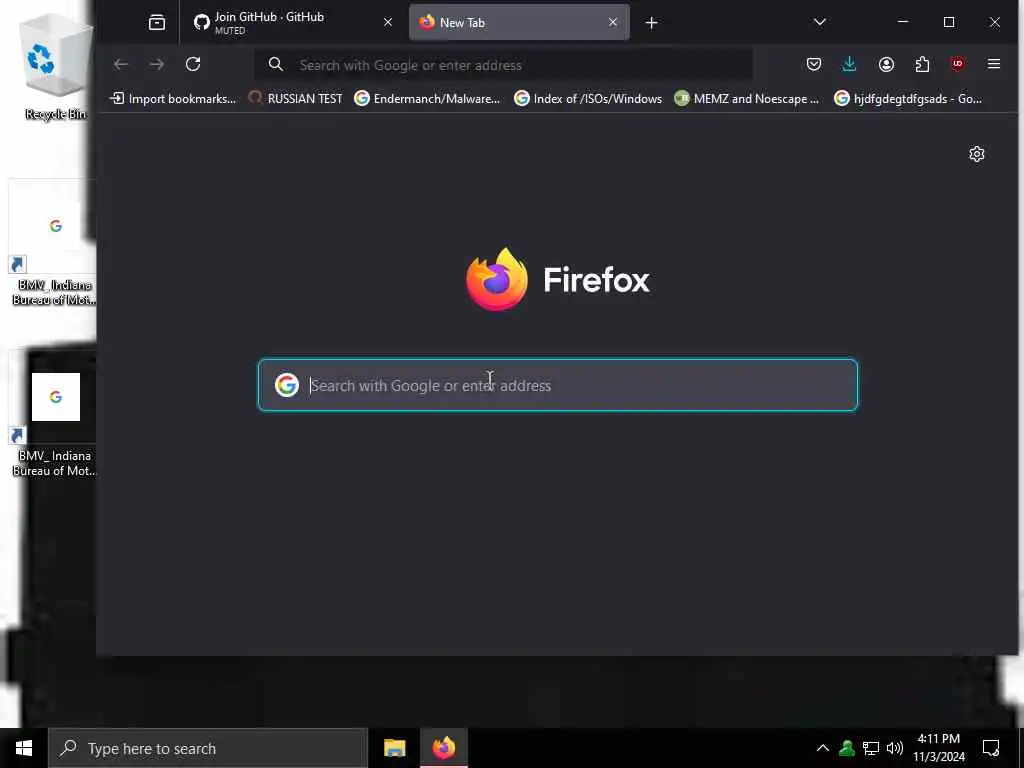Select Recycle Bin desktop icon
The image size is (1024, 768).
pos(55,69)
